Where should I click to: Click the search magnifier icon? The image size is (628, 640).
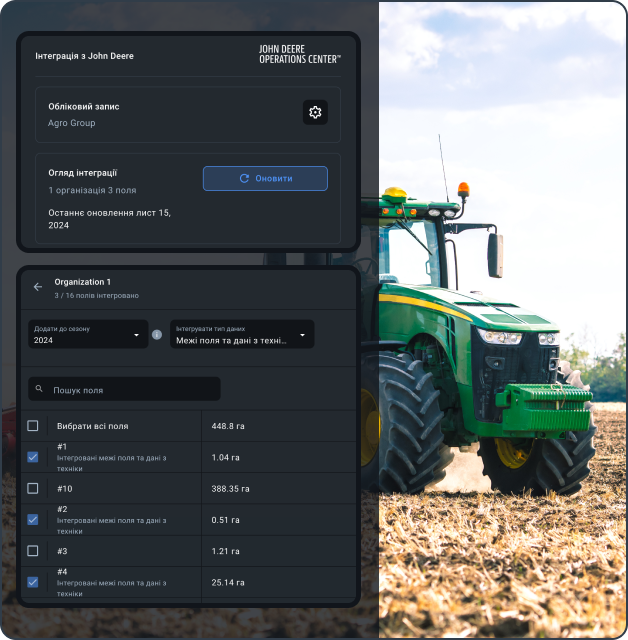[x=39, y=389]
